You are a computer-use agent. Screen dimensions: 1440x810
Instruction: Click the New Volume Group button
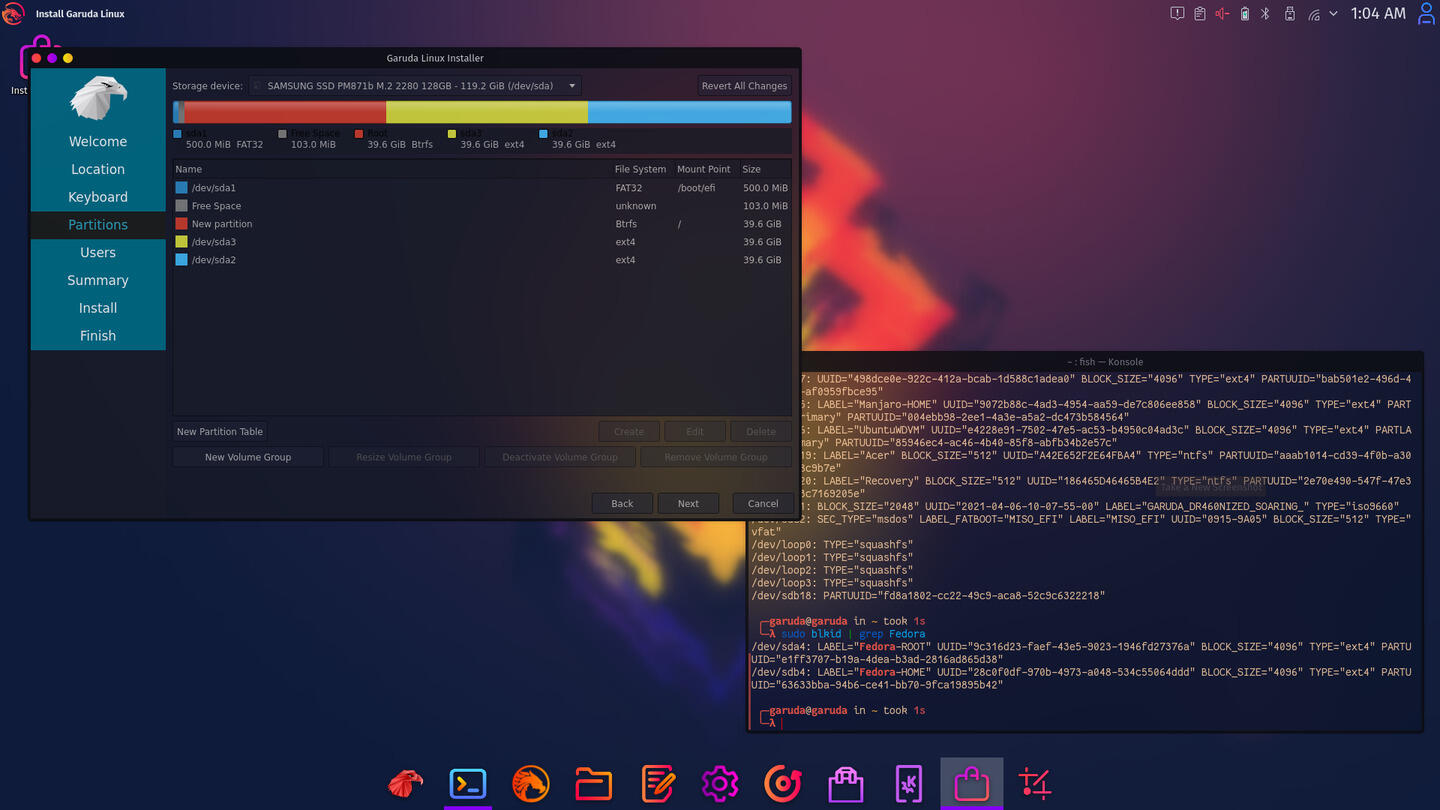(248, 457)
